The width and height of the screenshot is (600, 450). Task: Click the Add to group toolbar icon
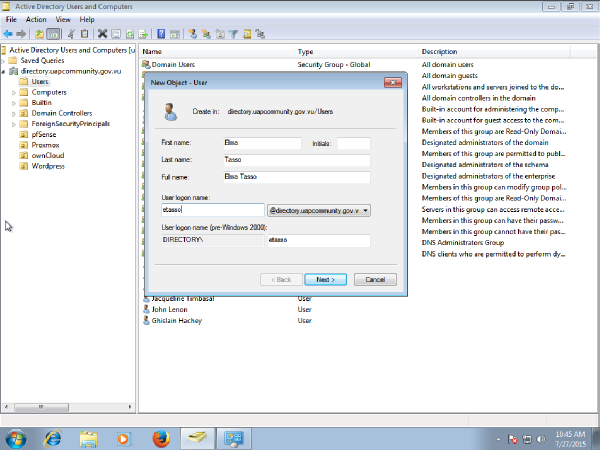tap(261, 34)
